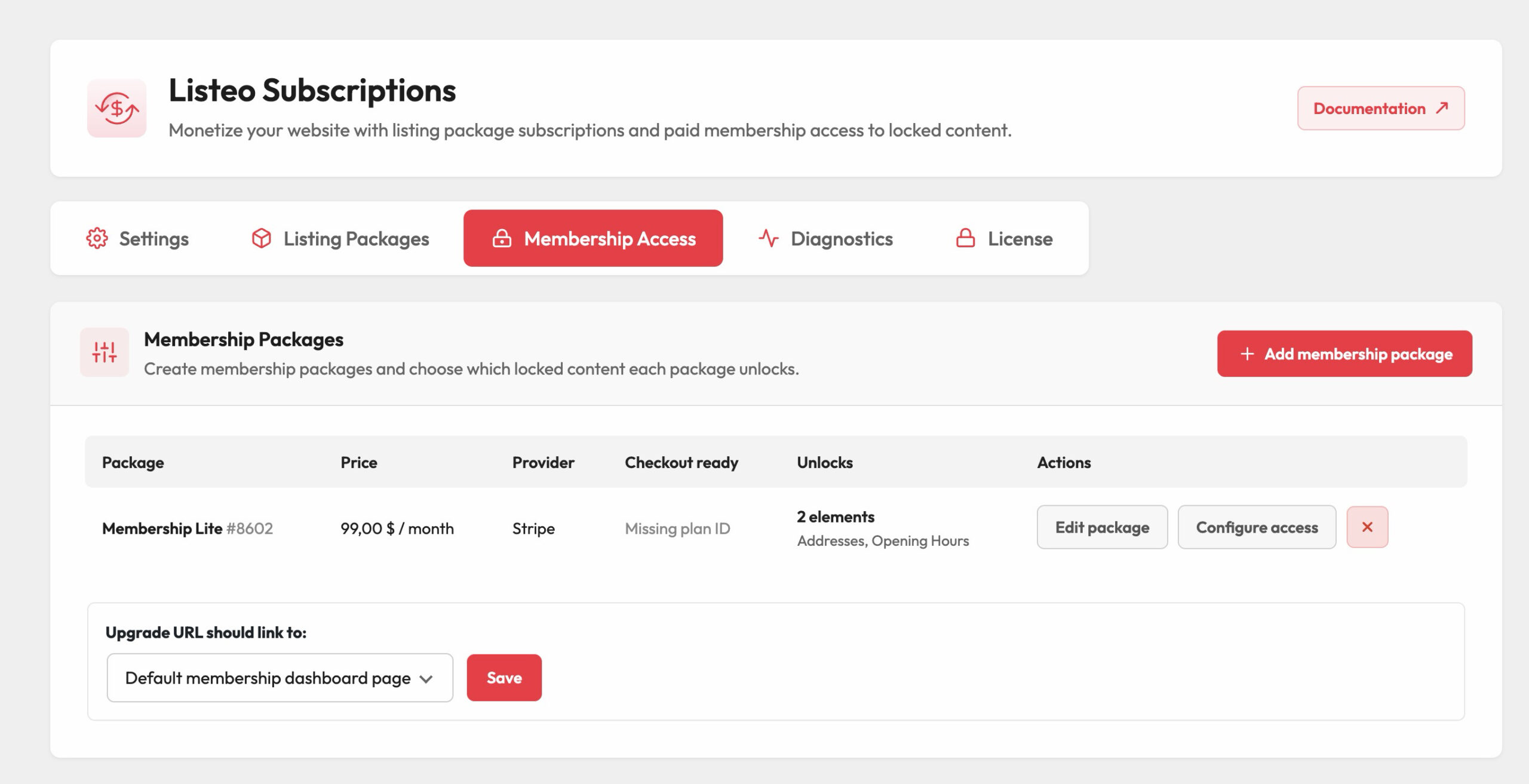Click Addresses, Opening Hours text
The width and height of the screenshot is (1529, 784).
coord(883,540)
